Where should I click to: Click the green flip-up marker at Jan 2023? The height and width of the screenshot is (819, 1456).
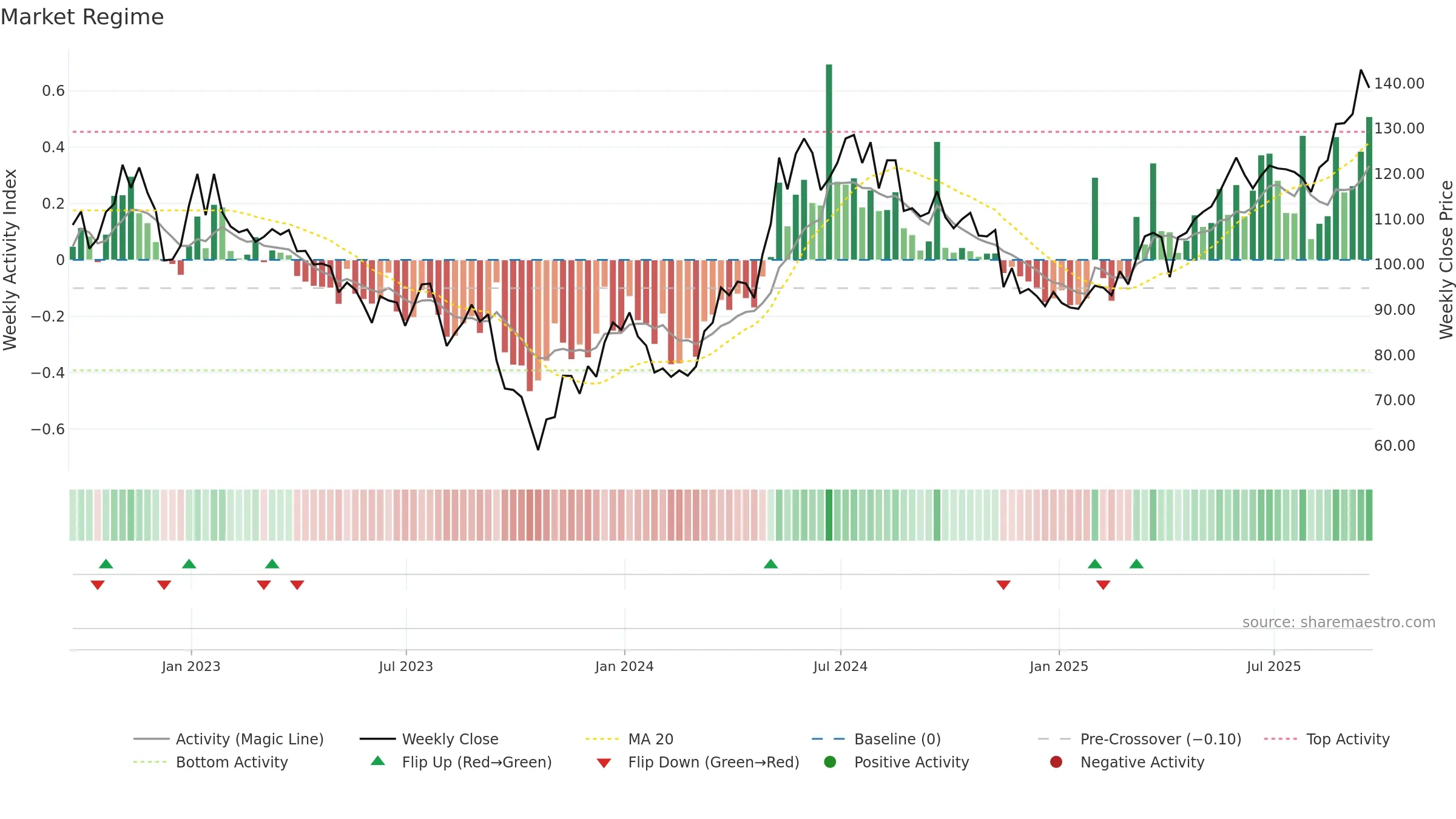pyautogui.click(x=189, y=564)
